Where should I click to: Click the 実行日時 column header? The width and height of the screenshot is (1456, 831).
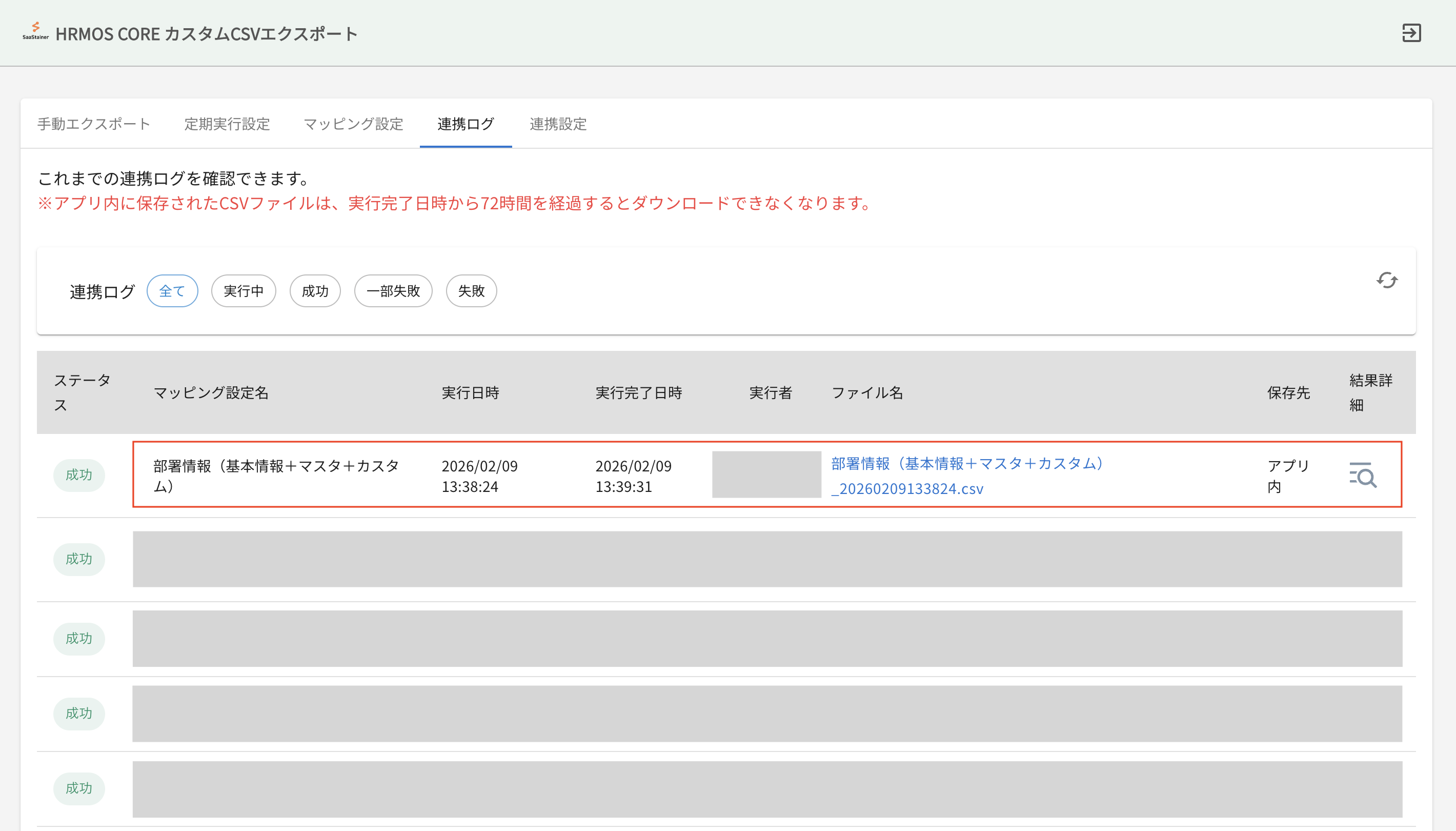[x=471, y=392]
